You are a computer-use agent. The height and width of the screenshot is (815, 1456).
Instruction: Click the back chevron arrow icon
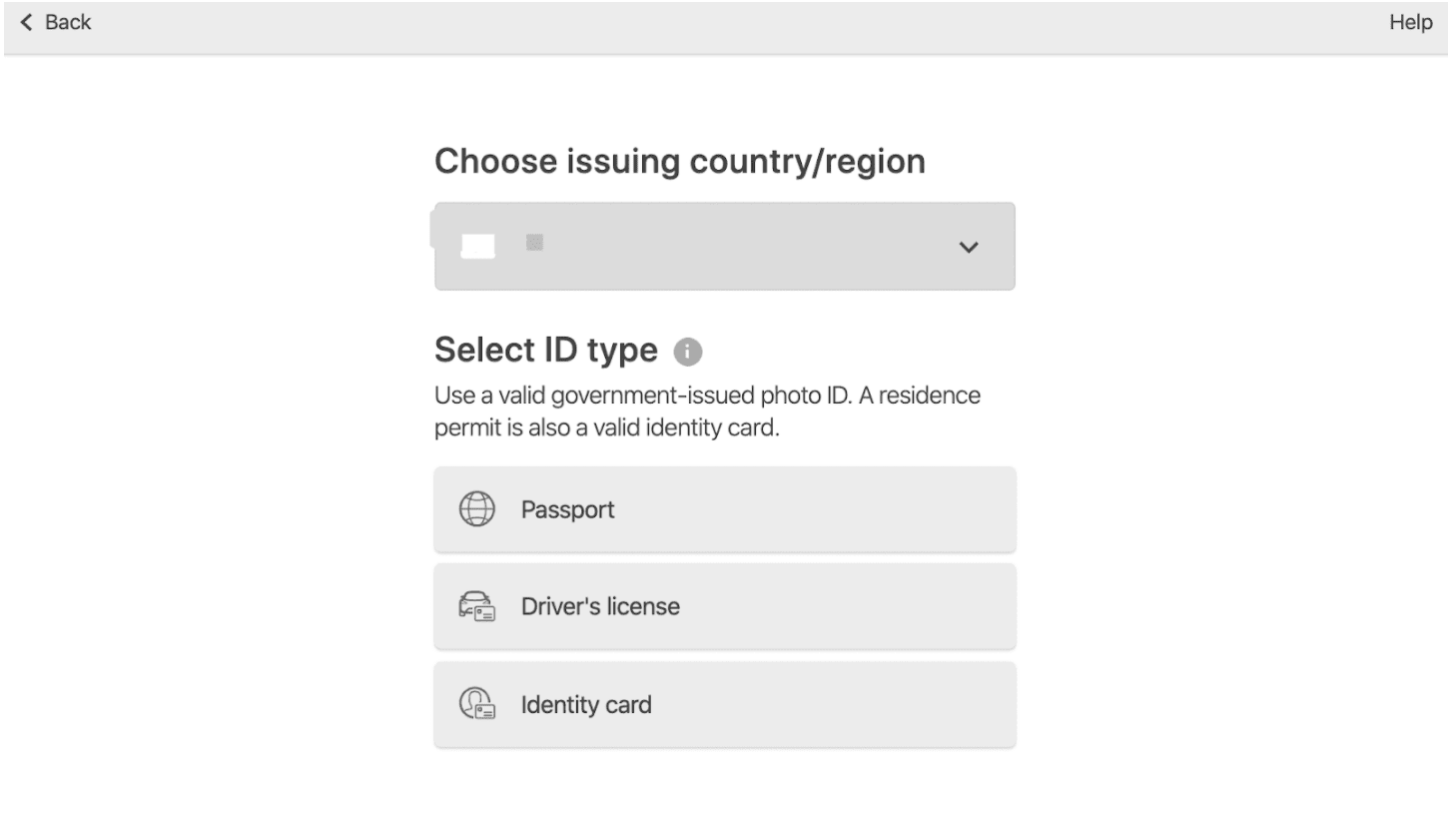tap(26, 22)
